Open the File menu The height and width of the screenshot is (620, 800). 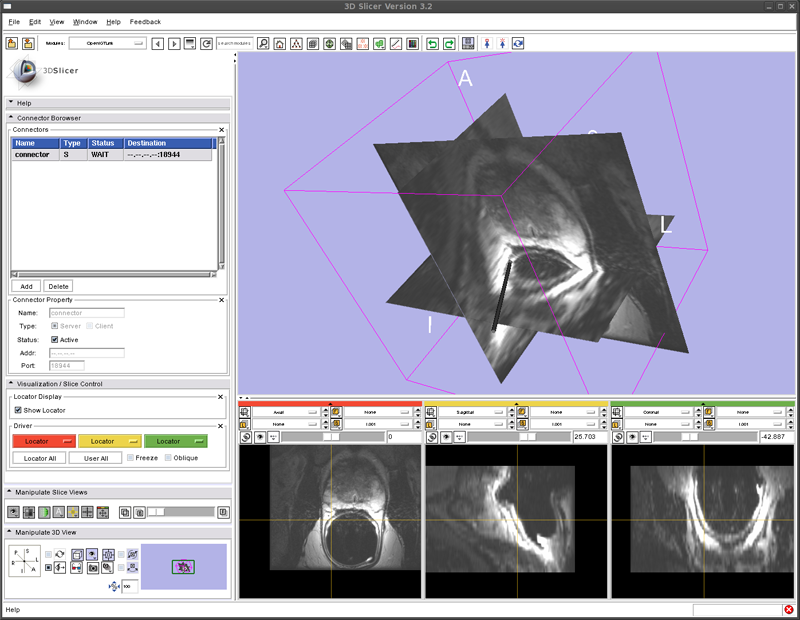coord(14,21)
